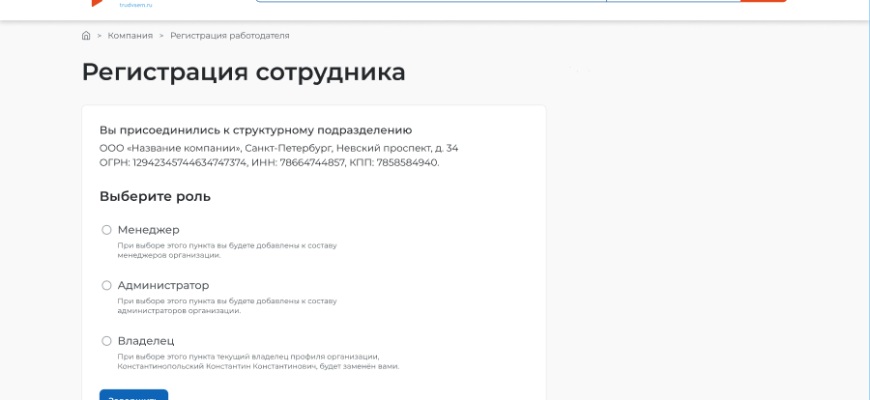Click the «Администратор» role label text
Image resolution: width=870 pixels, height=400 pixels.
pyautogui.click(x=163, y=286)
